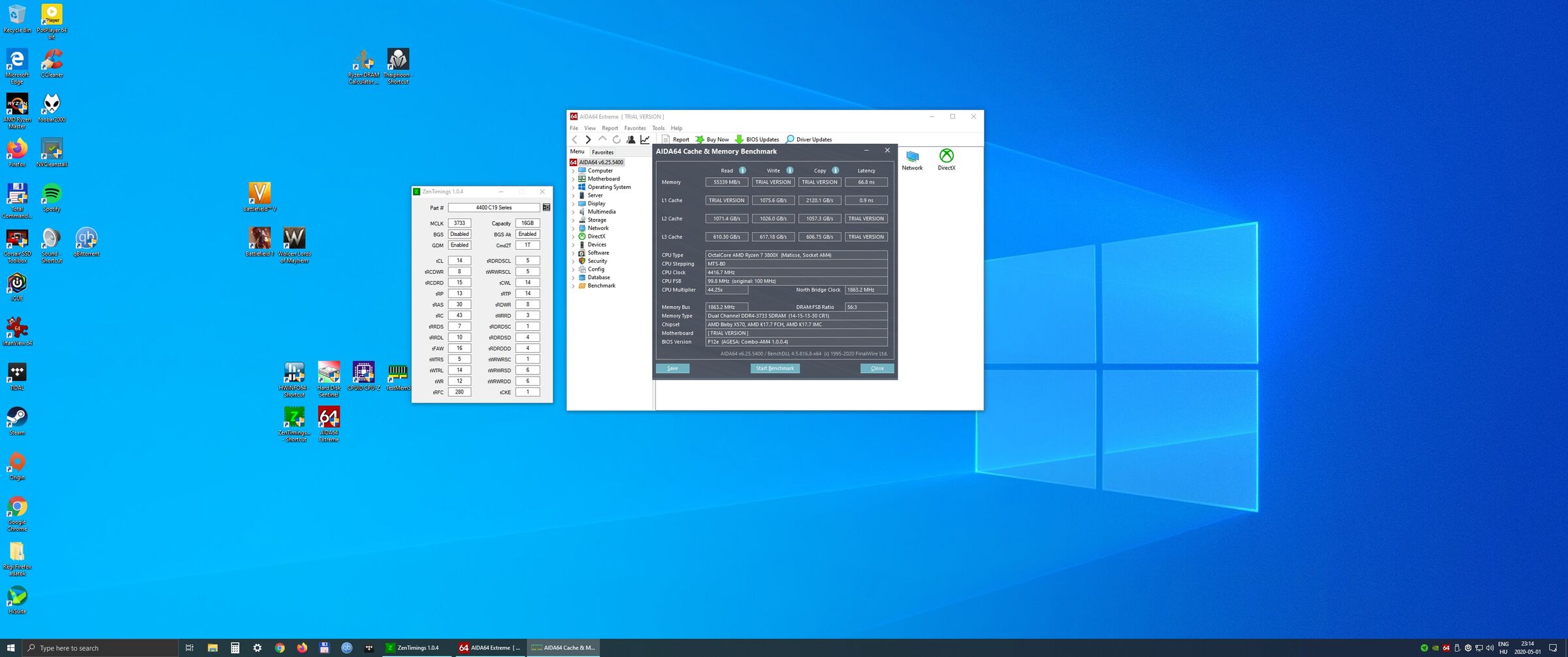The image size is (1568, 657).
Task: Click Buy Now in AIDA64 toolbar
Action: pyautogui.click(x=712, y=139)
